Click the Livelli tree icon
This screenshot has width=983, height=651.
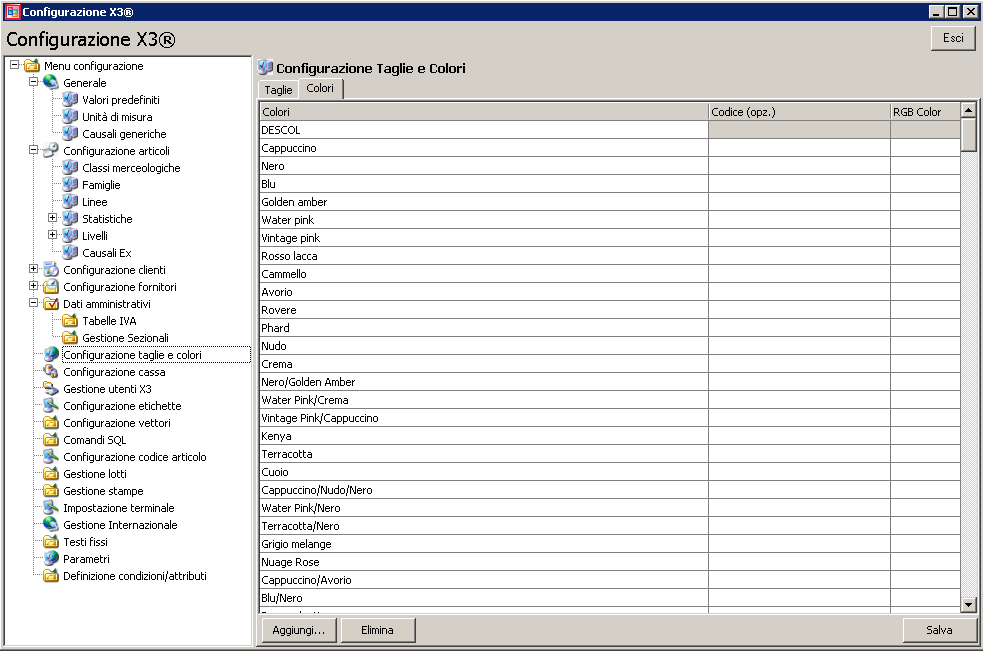(x=70, y=235)
